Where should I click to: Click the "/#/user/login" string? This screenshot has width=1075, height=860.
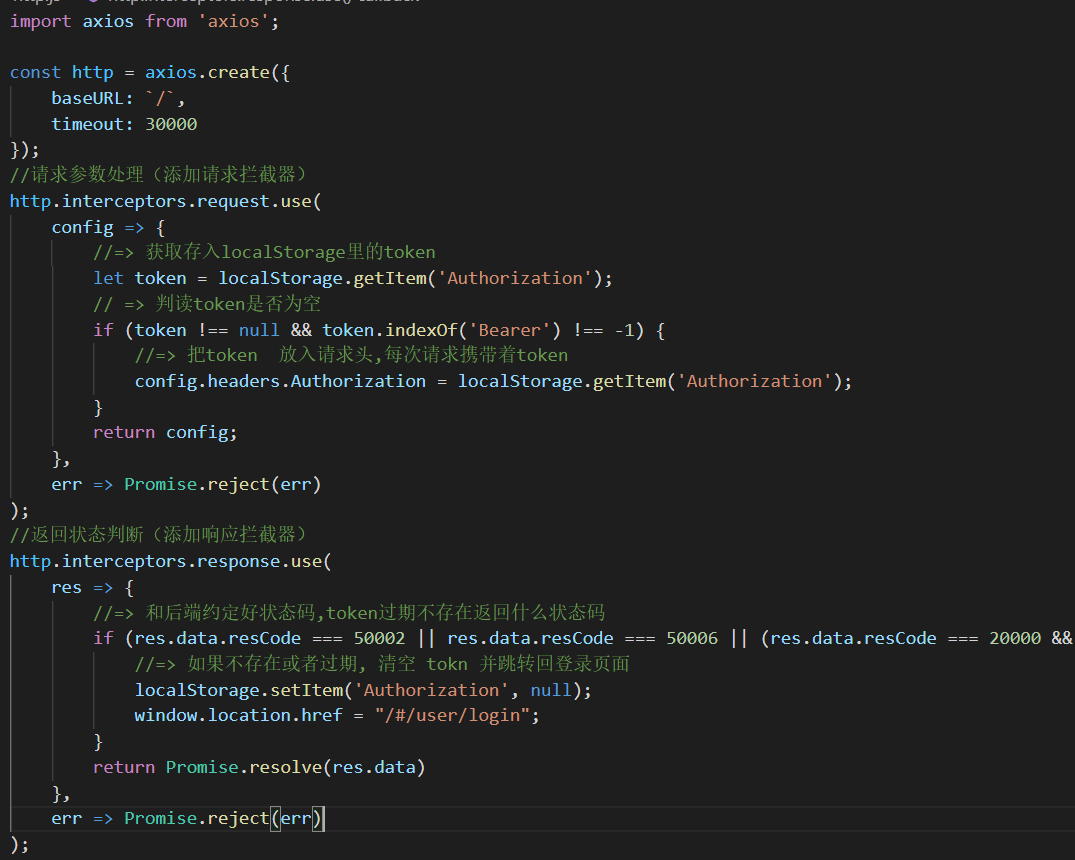pyautogui.click(x=452, y=715)
